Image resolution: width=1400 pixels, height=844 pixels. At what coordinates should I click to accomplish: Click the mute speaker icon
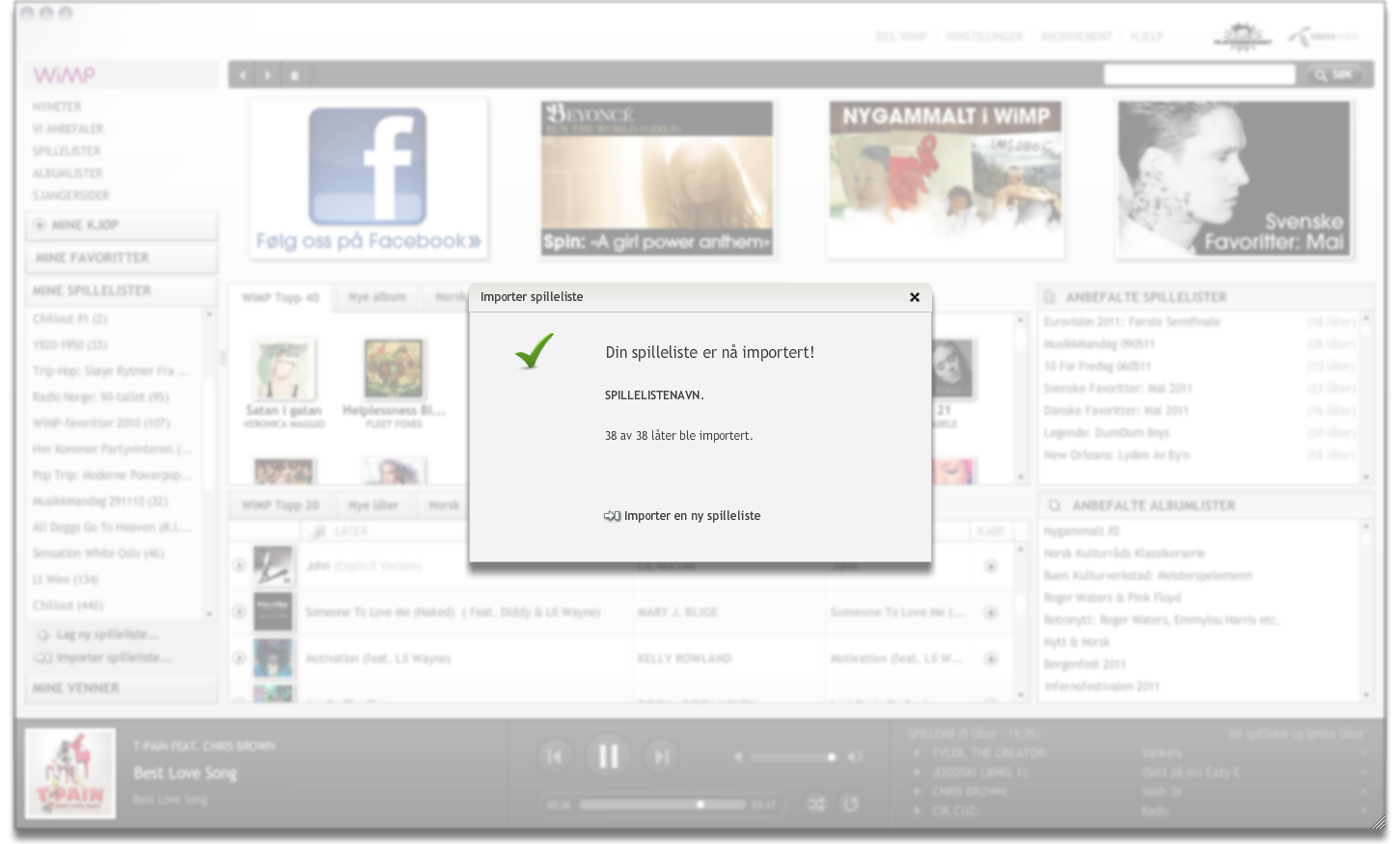(738, 757)
